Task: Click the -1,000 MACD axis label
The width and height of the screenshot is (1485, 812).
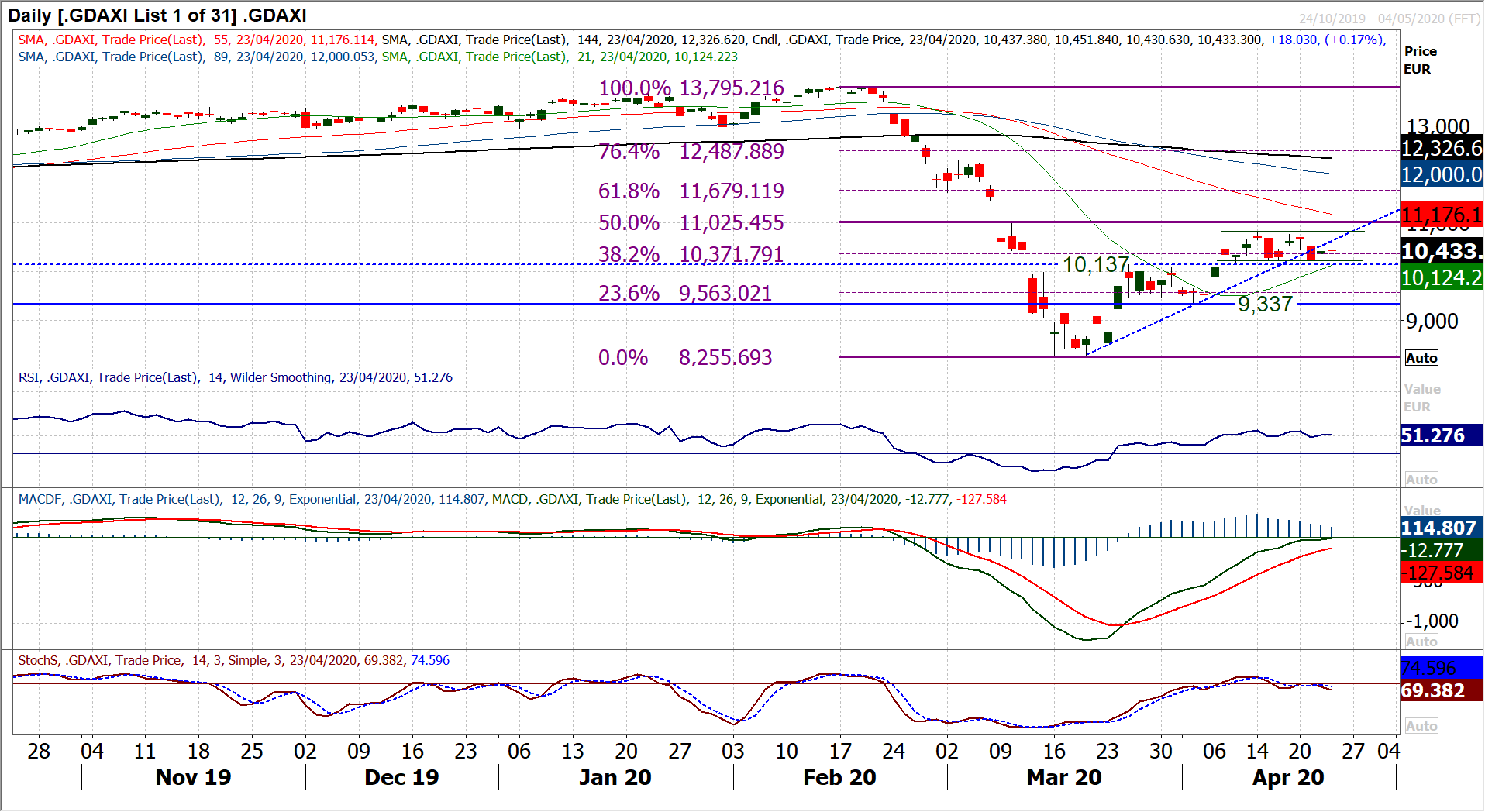Action: coord(1432,621)
